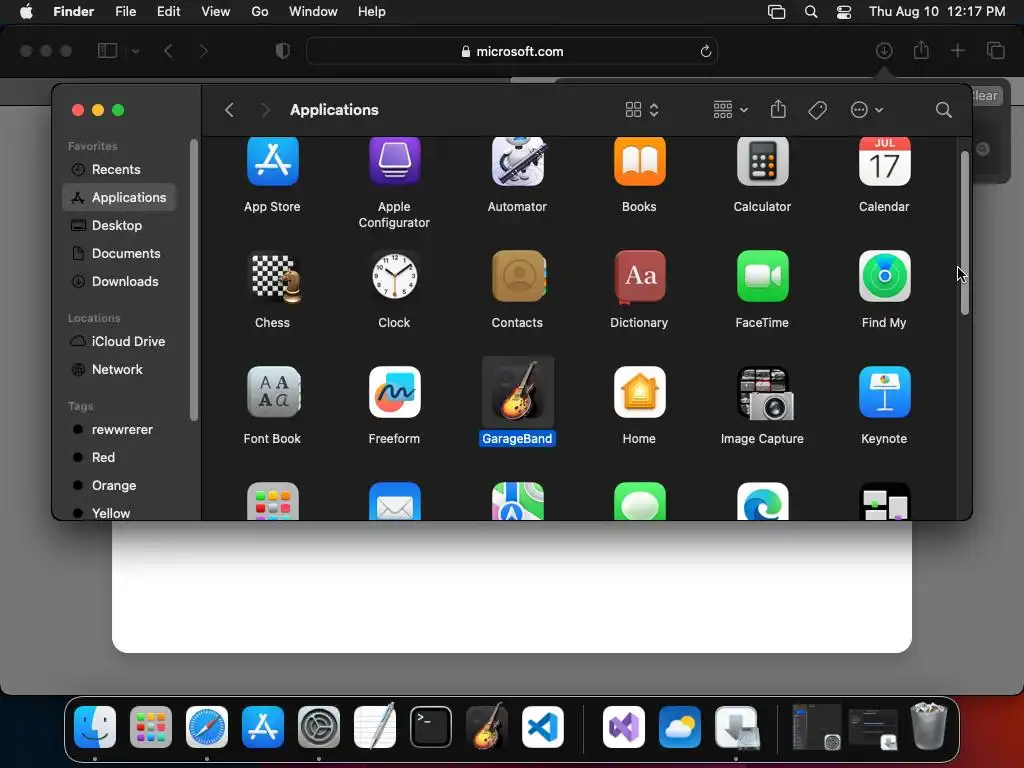Expand Safari sidebar options chevron
The width and height of the screenshot is (1024, 768).
tap(136, 51)
